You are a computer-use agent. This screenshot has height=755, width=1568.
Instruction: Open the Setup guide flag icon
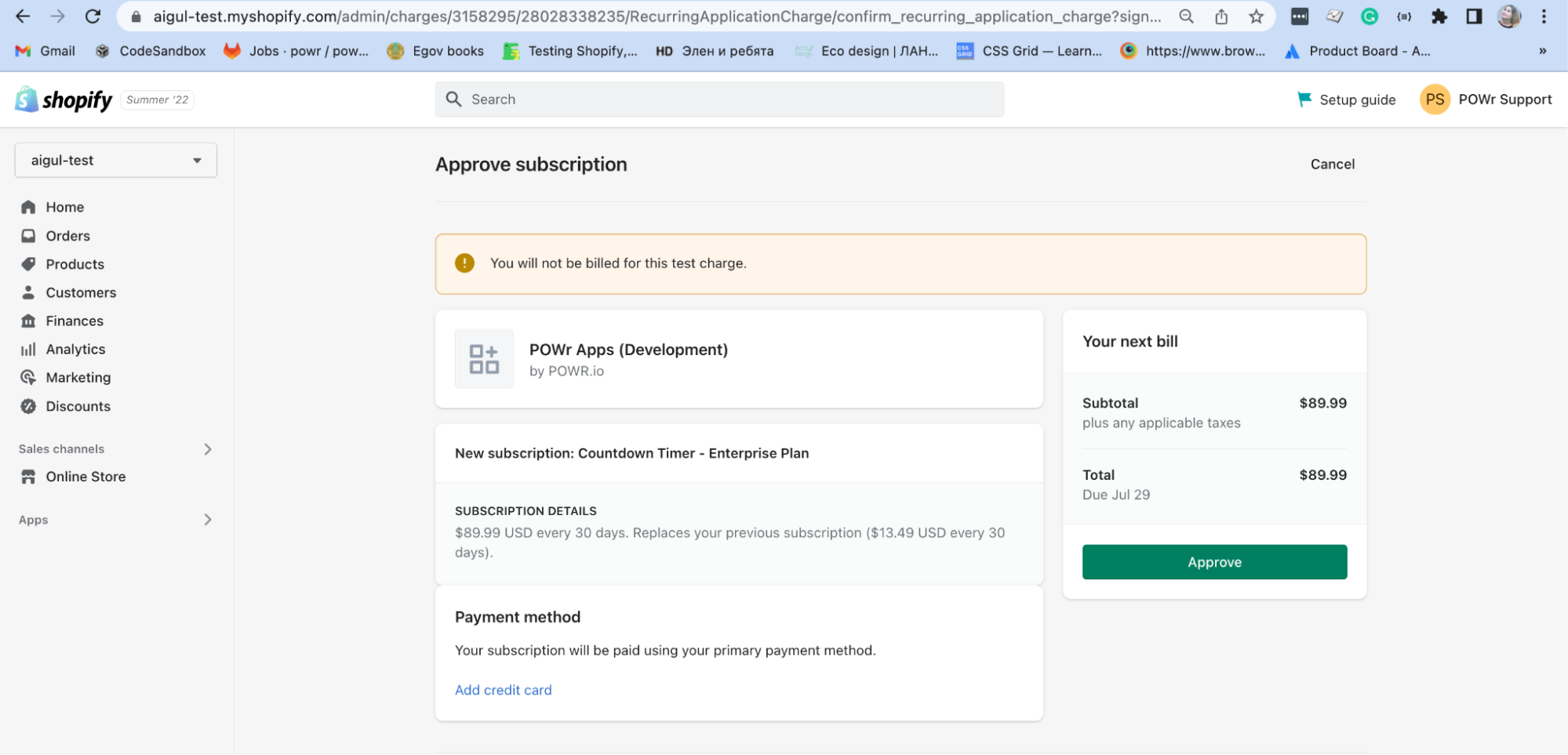point(1304,100)
